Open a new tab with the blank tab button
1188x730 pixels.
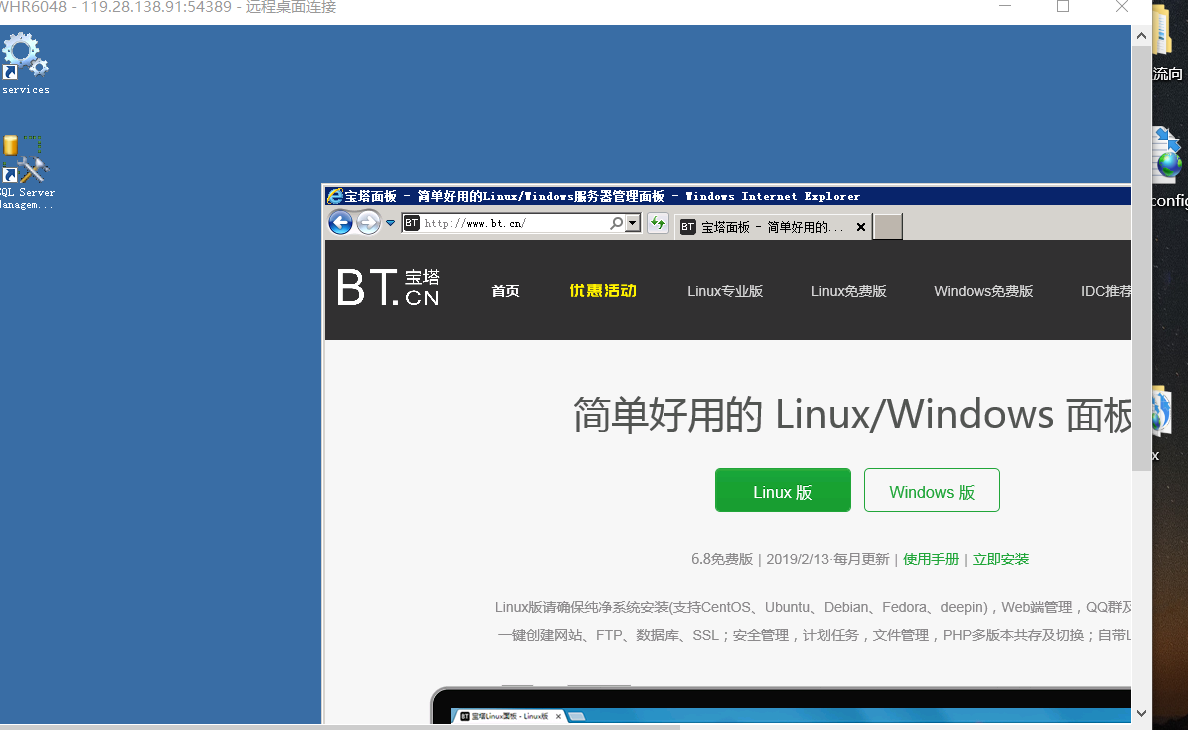click(x=888, y=226)
